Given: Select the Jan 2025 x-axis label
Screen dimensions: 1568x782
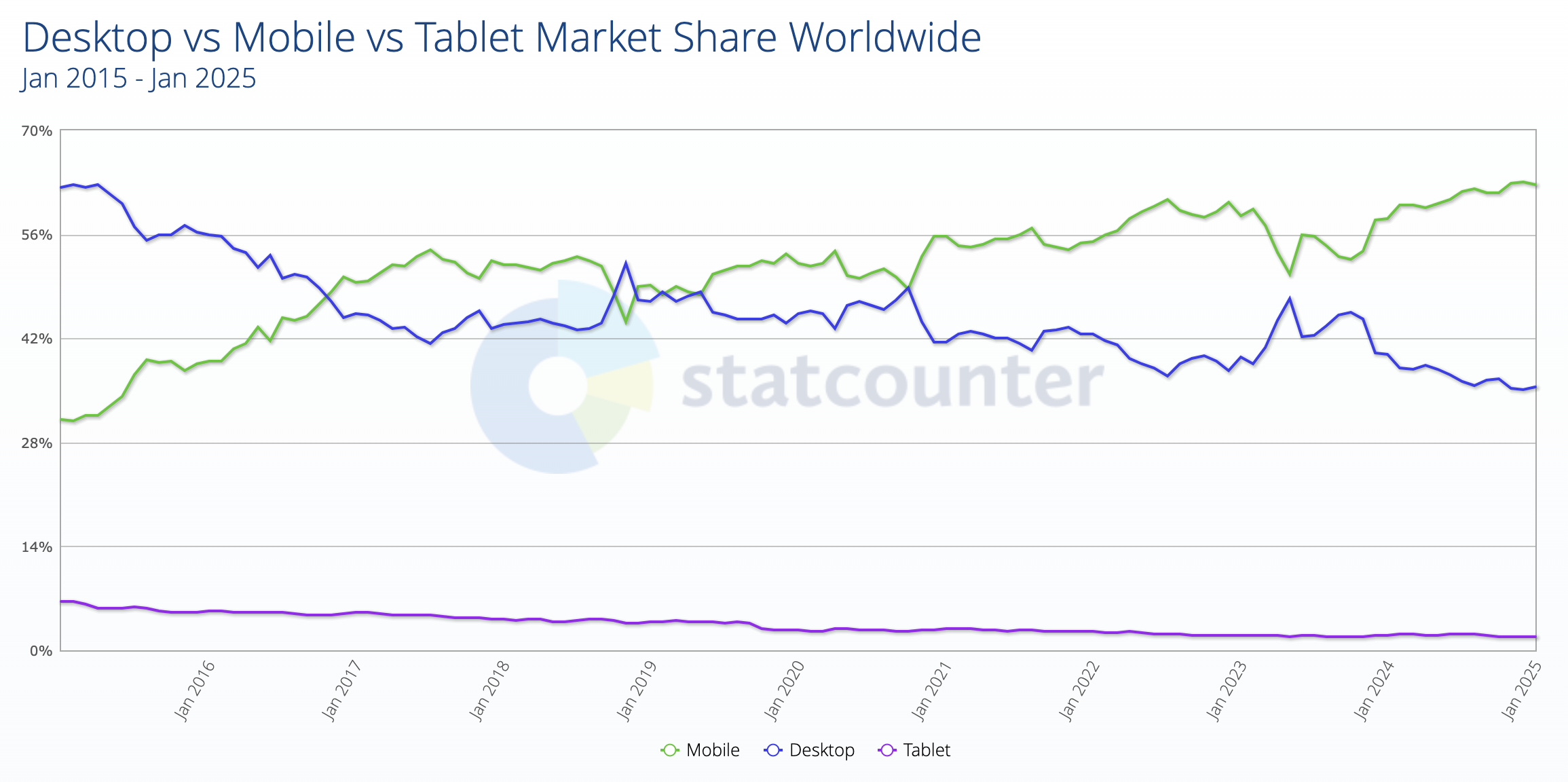Looking at the screenshot, I should click(x=1521, y=690).
